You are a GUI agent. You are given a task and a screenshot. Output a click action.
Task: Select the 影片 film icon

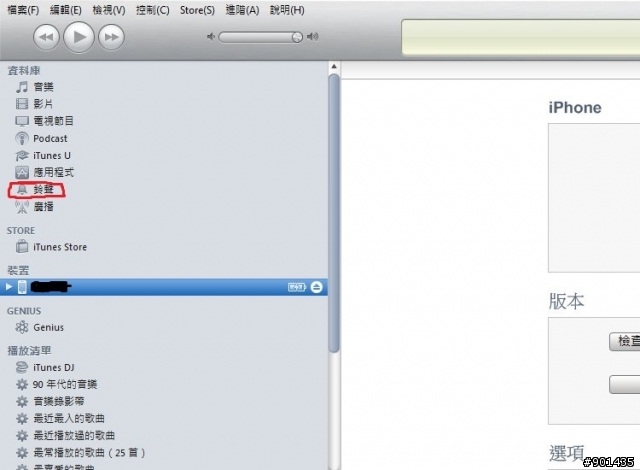point(22,104)
